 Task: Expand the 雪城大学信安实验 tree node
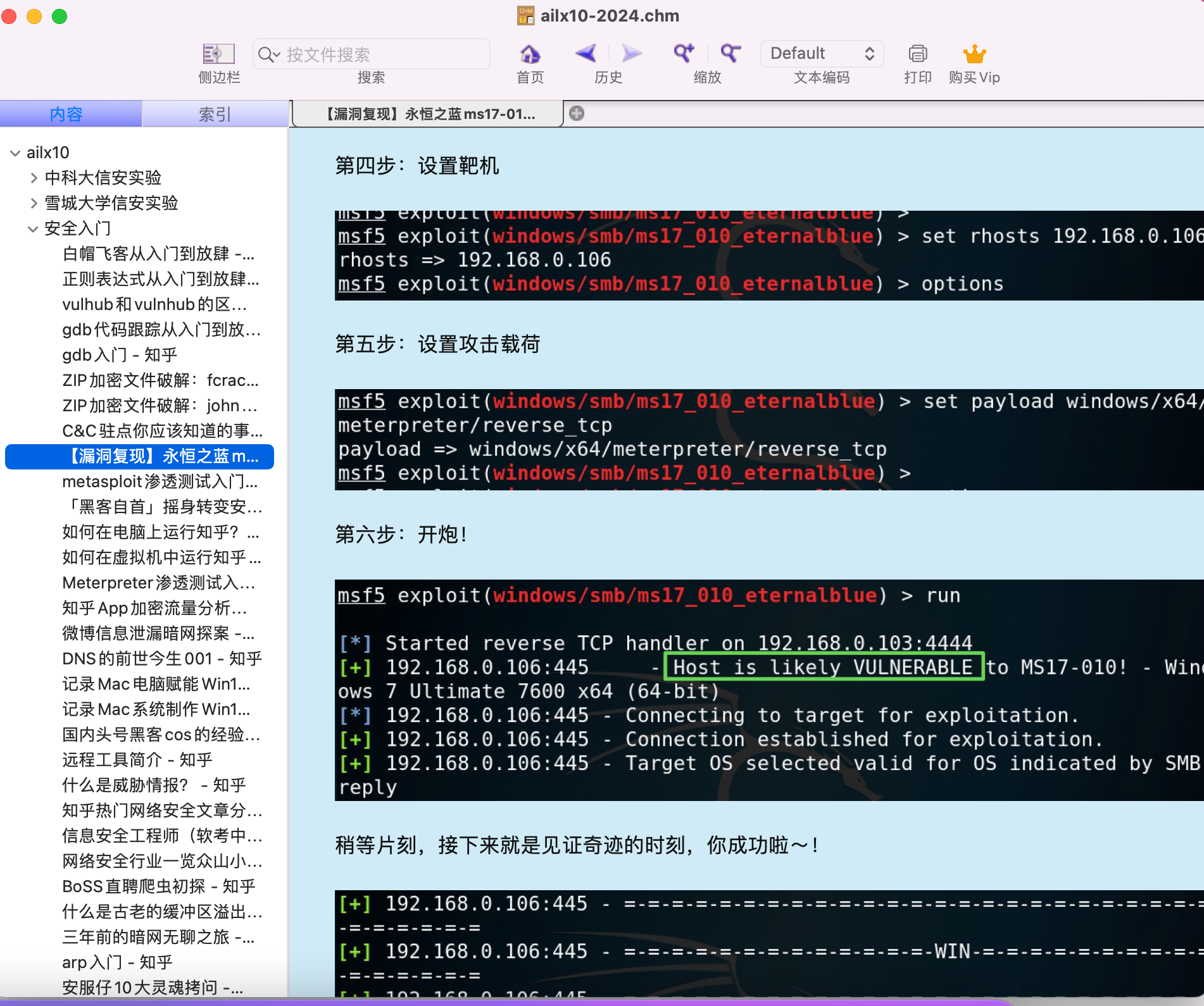click(34, 203)
